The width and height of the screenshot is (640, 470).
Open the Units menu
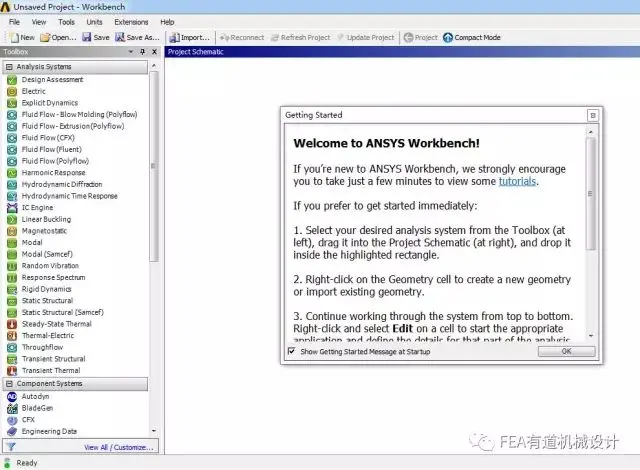(94, 22)
